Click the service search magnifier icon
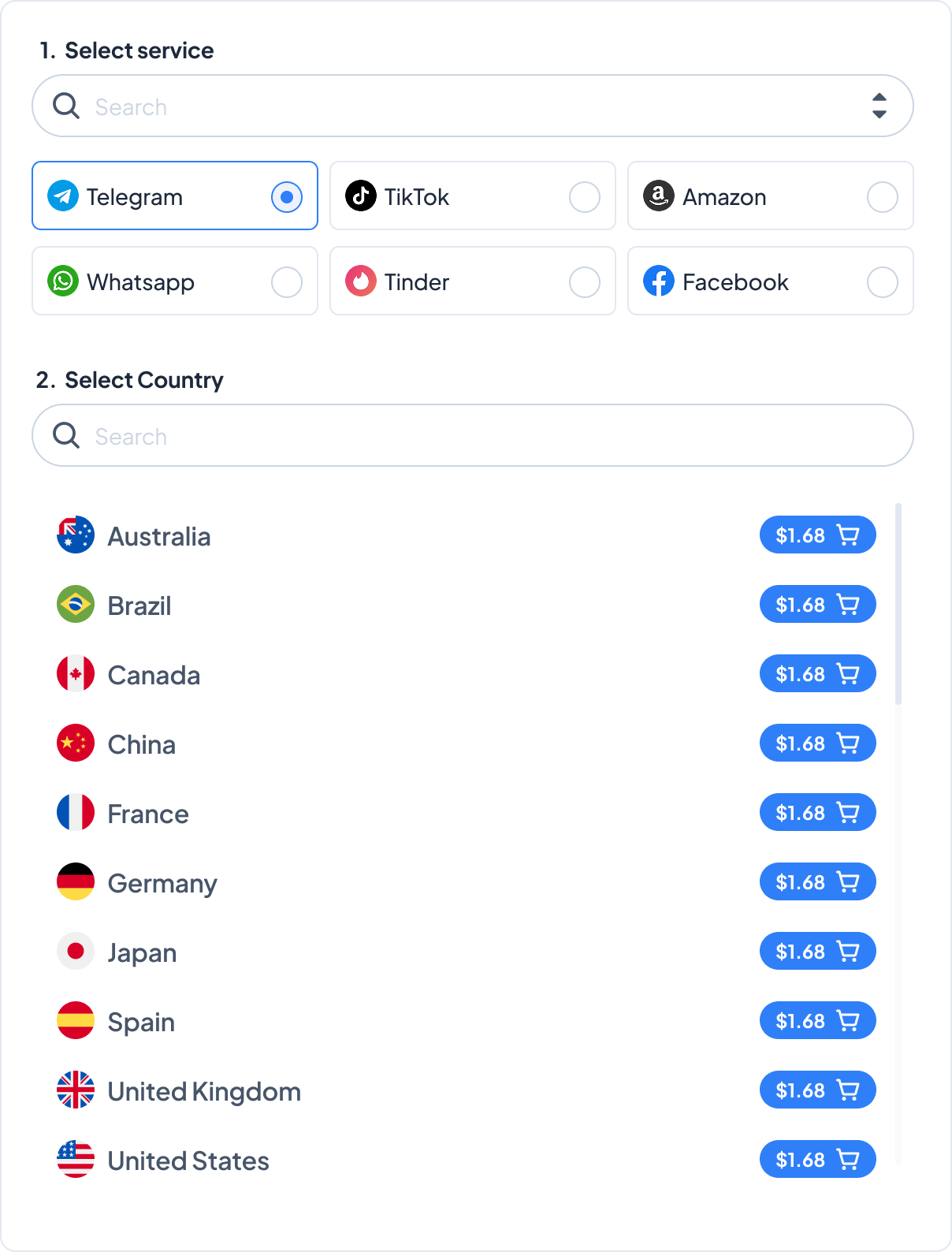The width and height of the screenshot is (952, 1252). pos(66,106)
